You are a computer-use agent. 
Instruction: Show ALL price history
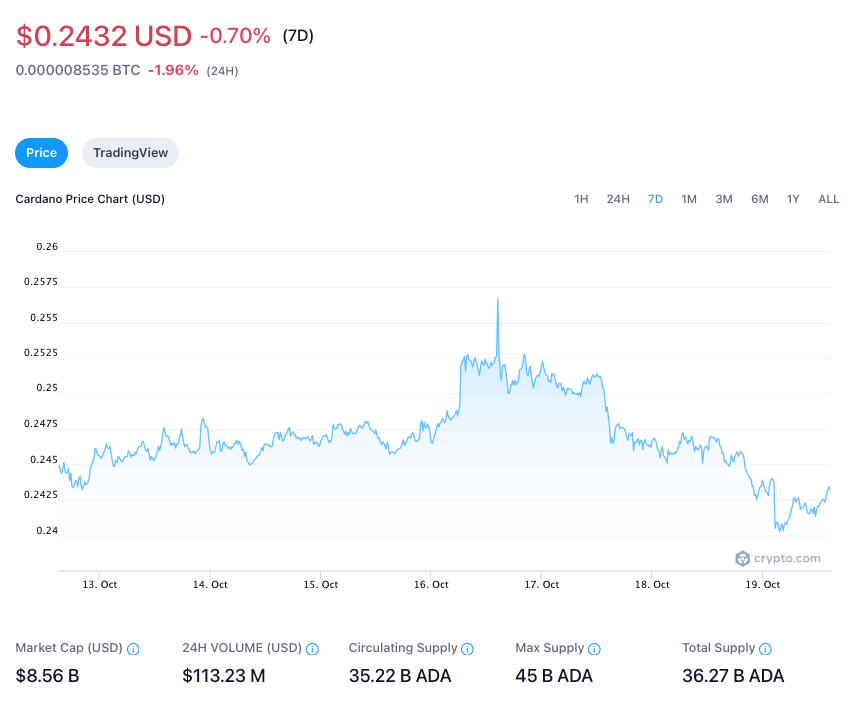tap(829, 199)
